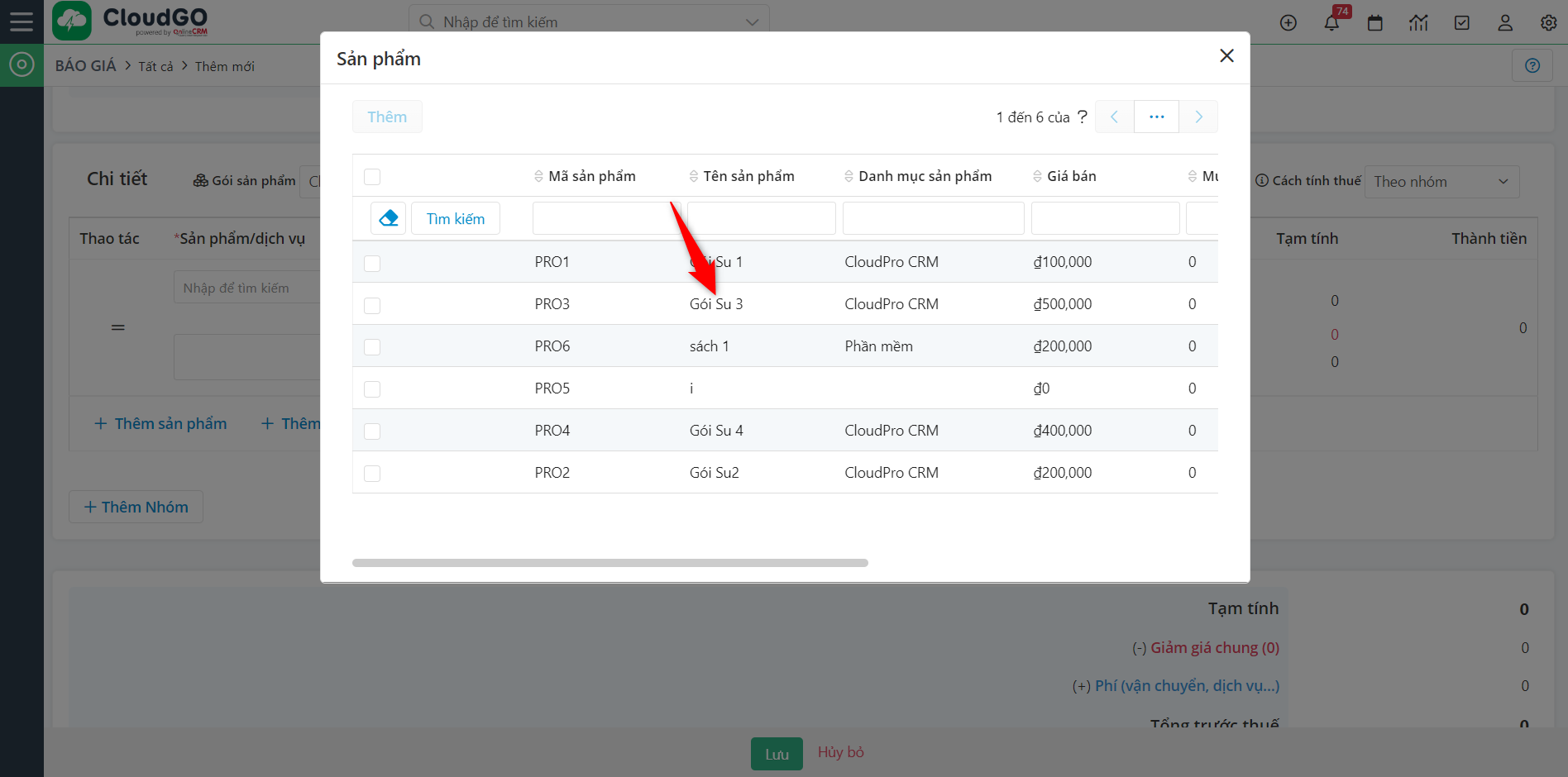Go to Tất cả in the breadcrumb
This screenshot has height=777, width=1568.
coord(155,65)
